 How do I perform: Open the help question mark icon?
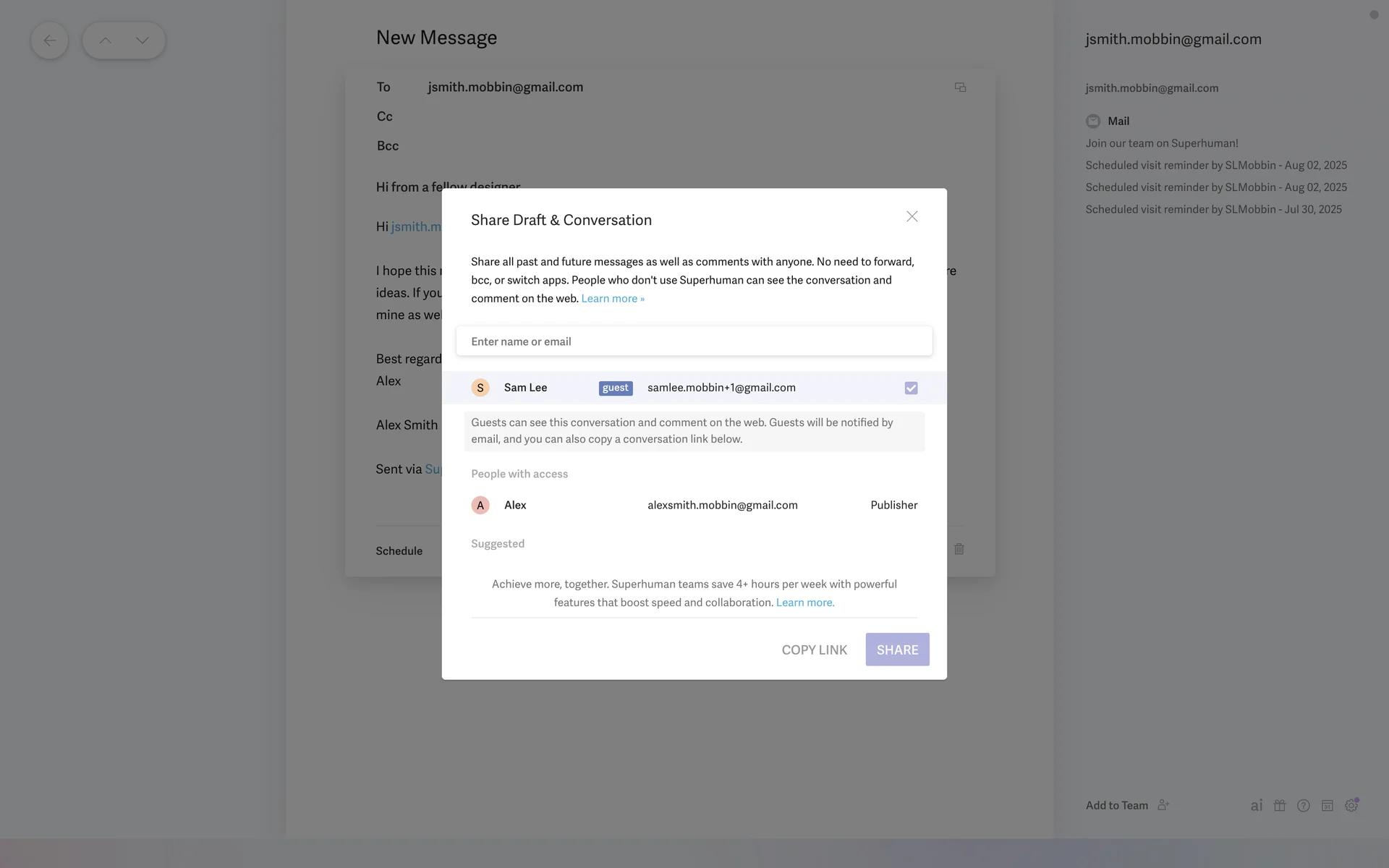click(1304, 806)
